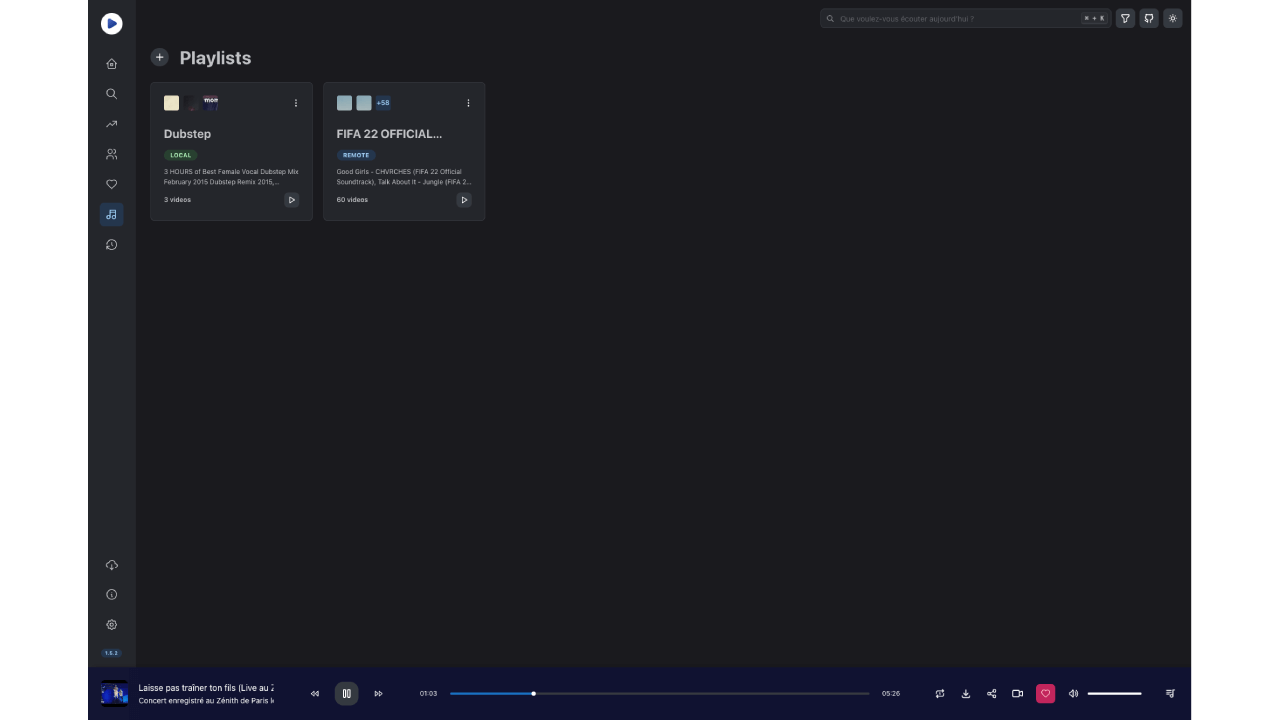Open the queue list icon in player bar
Screen dimensions: 1280x720
coord(1169,693)
